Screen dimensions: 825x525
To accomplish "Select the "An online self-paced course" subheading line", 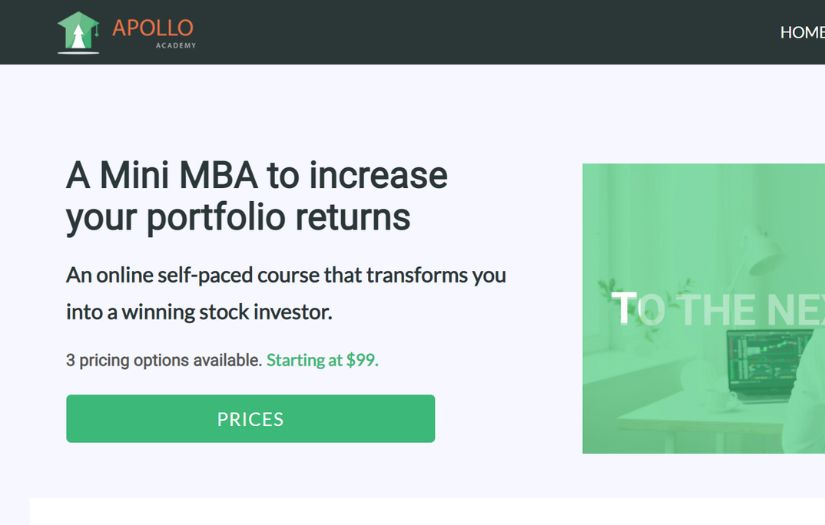I will (286, 275).
